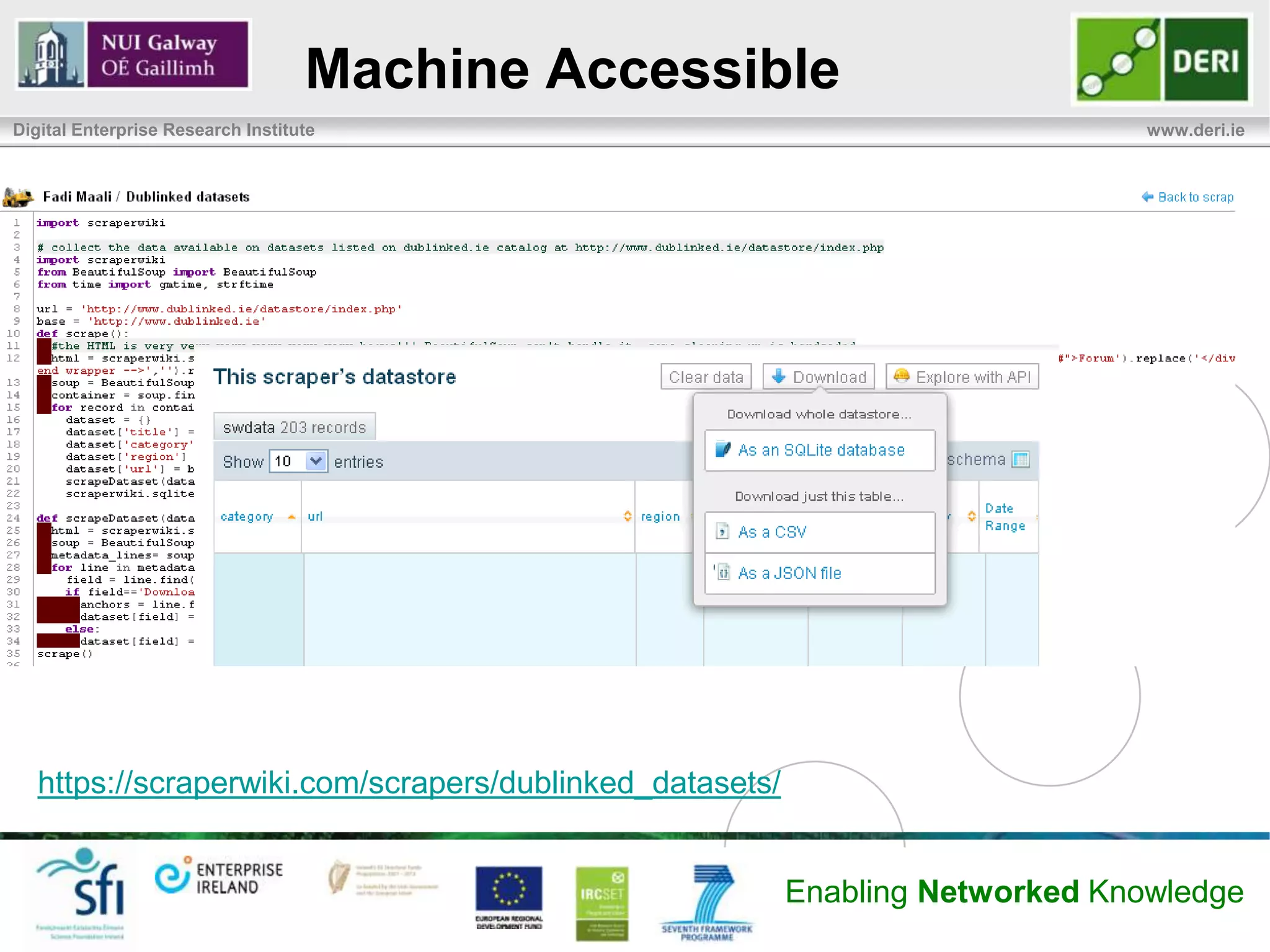Click the NUI Galway logo

(x=133, y=55)
